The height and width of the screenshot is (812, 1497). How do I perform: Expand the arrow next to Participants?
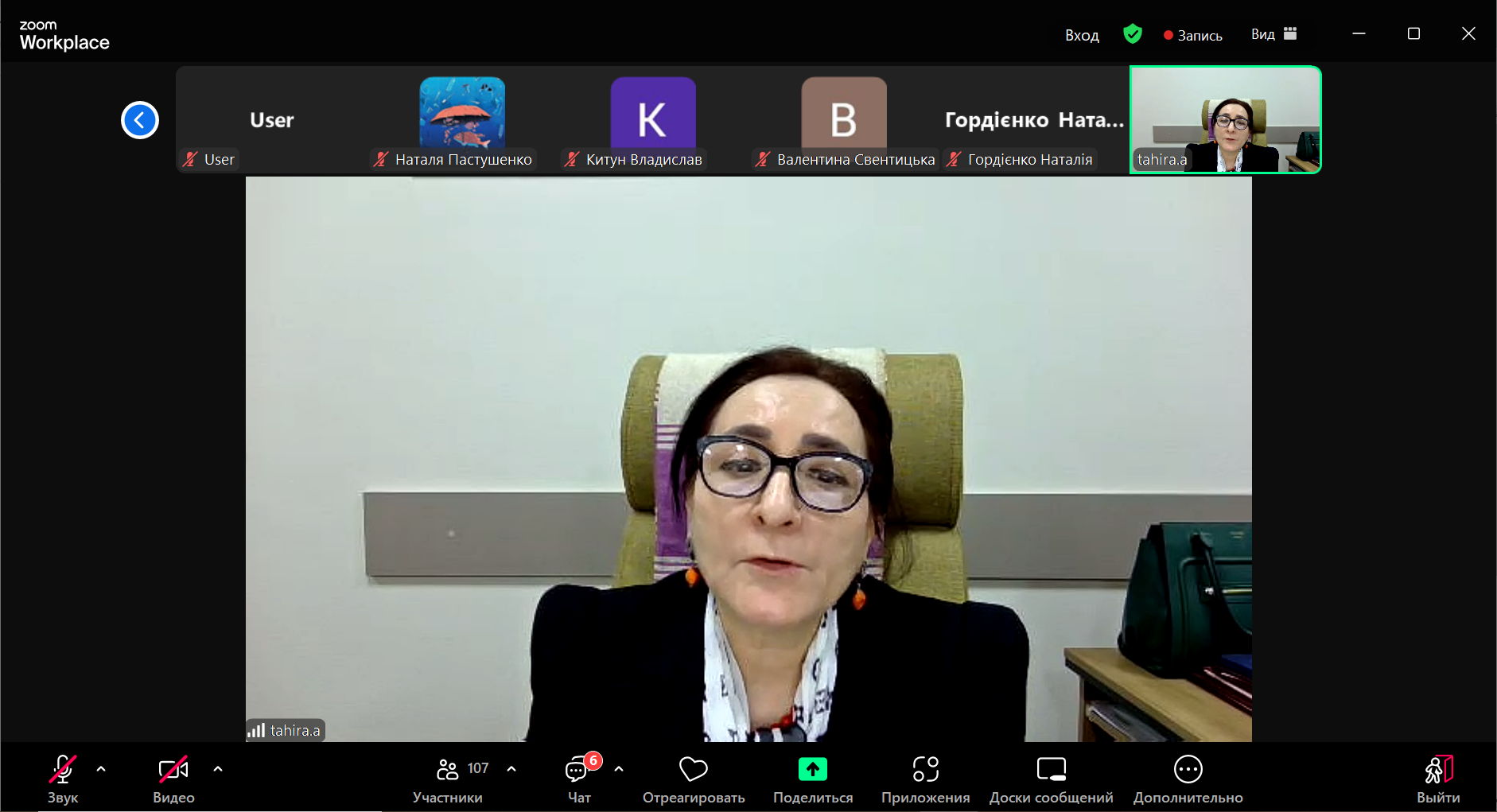coord(511,769)
